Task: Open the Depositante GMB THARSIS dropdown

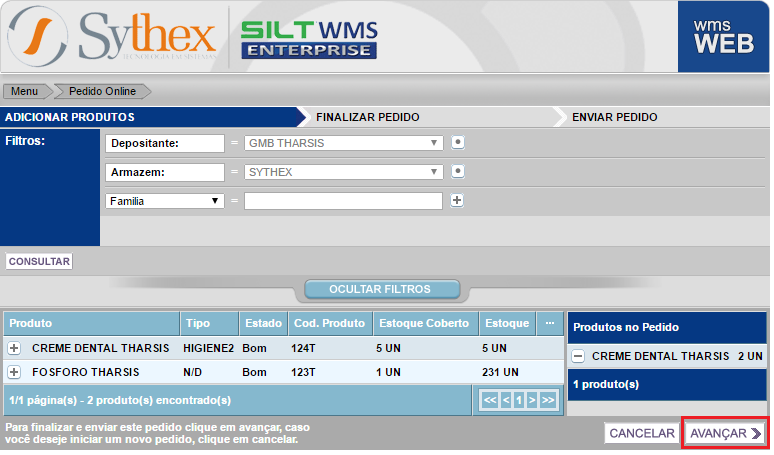Action: [344, 143]
